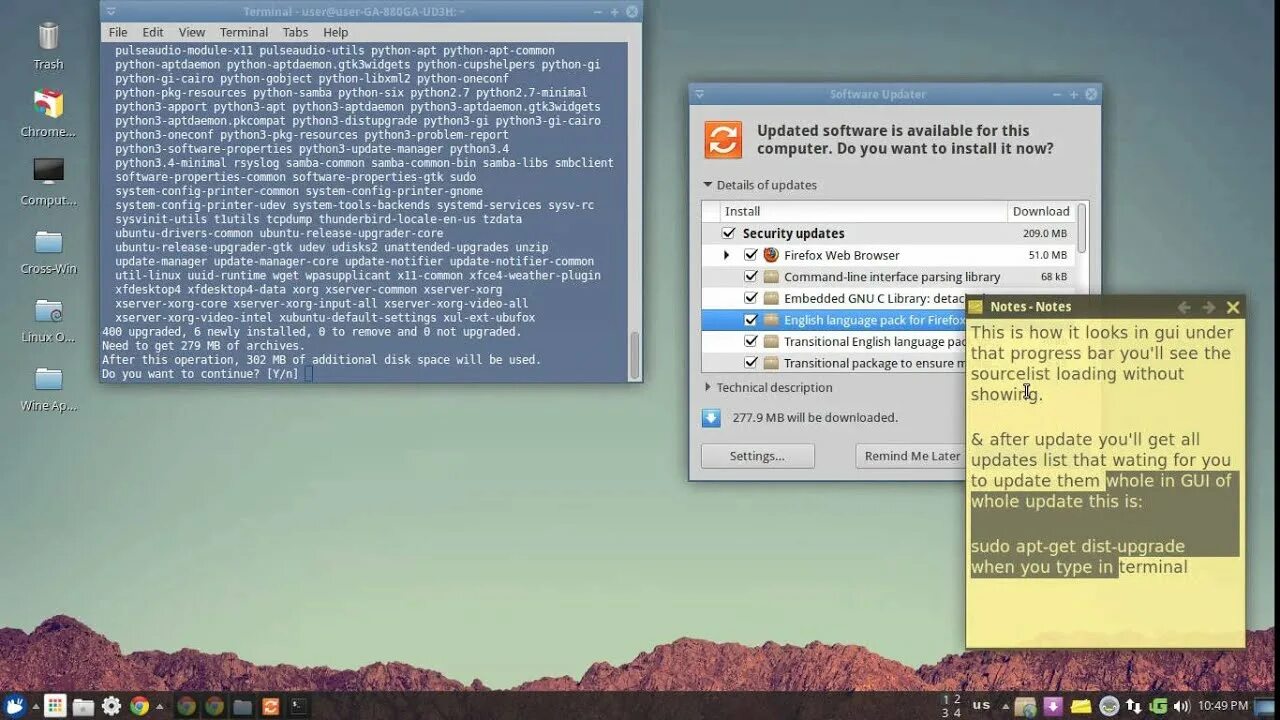The width and height of the screenshot is (1280, 720).
Task: Uncheck Transitional package to ensure checkbox
Action: (751, 363)
